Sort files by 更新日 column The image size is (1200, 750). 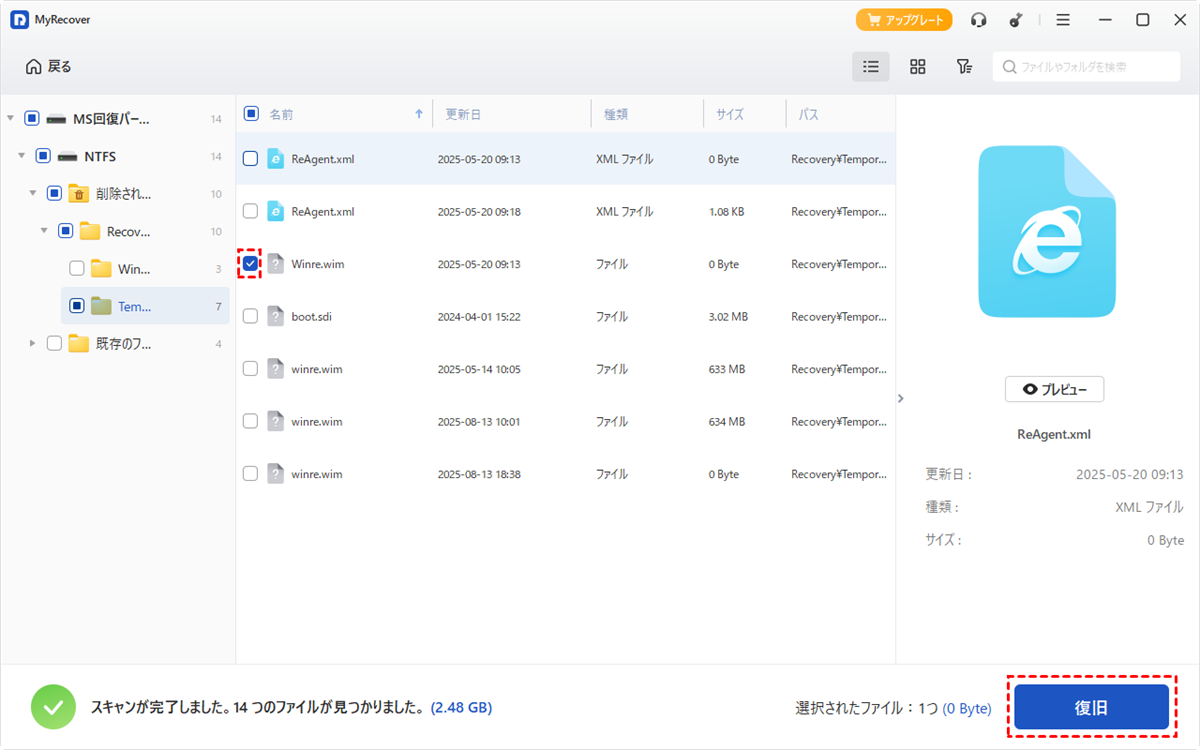click(463, 115)
